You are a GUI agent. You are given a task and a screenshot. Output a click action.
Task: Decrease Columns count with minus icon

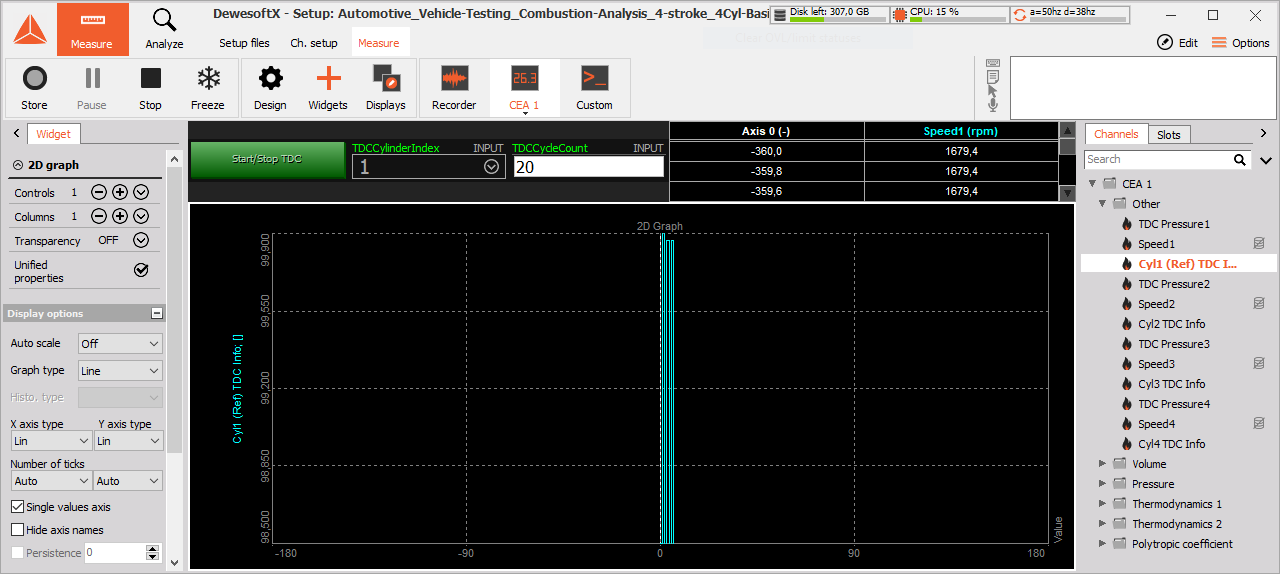[x=99, y=216]
